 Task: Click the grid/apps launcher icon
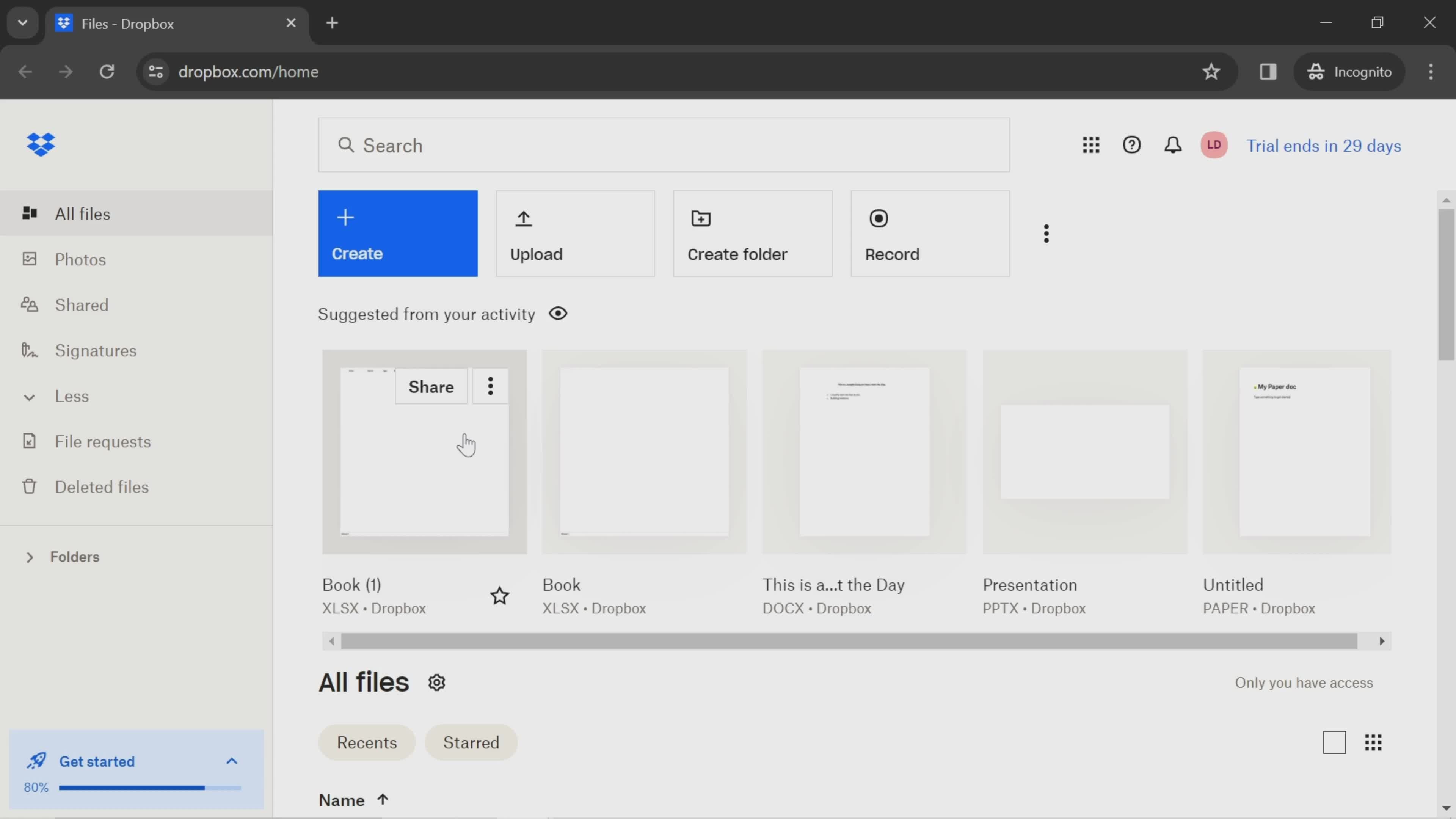(1091, 145)
